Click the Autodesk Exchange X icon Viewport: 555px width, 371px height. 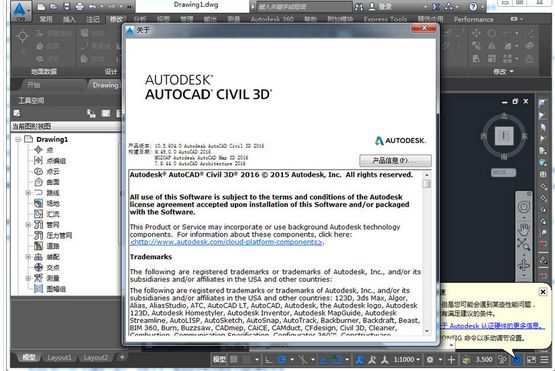(436, 6)
